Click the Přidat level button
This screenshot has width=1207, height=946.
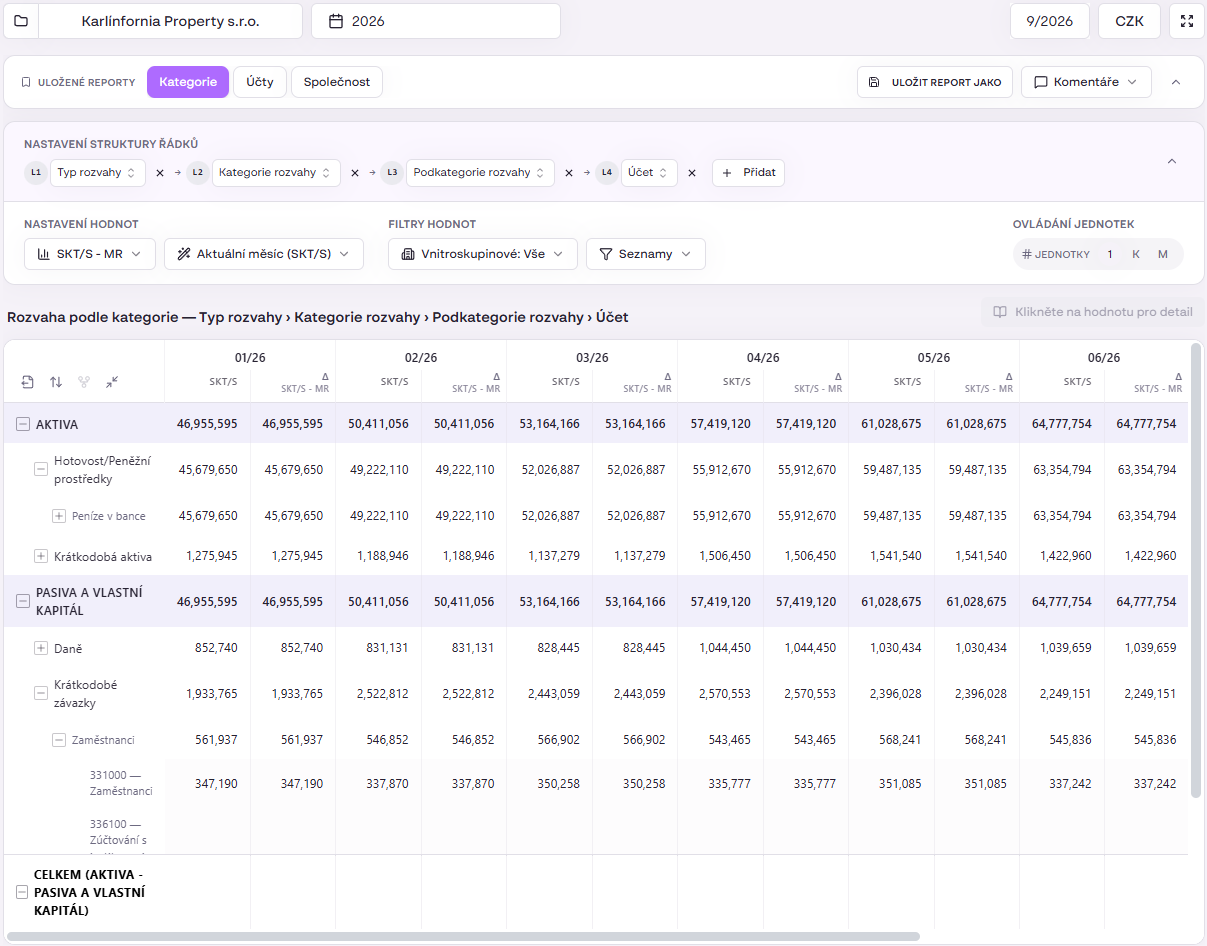point(749,173)
